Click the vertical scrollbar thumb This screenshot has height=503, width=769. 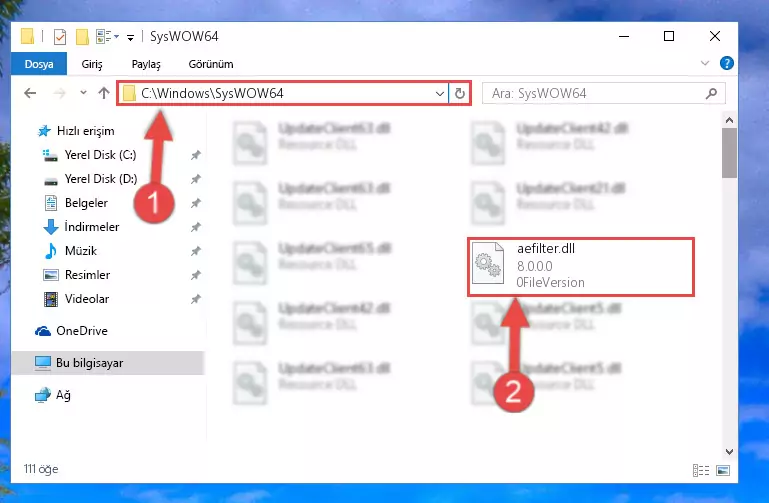(729, 153)
